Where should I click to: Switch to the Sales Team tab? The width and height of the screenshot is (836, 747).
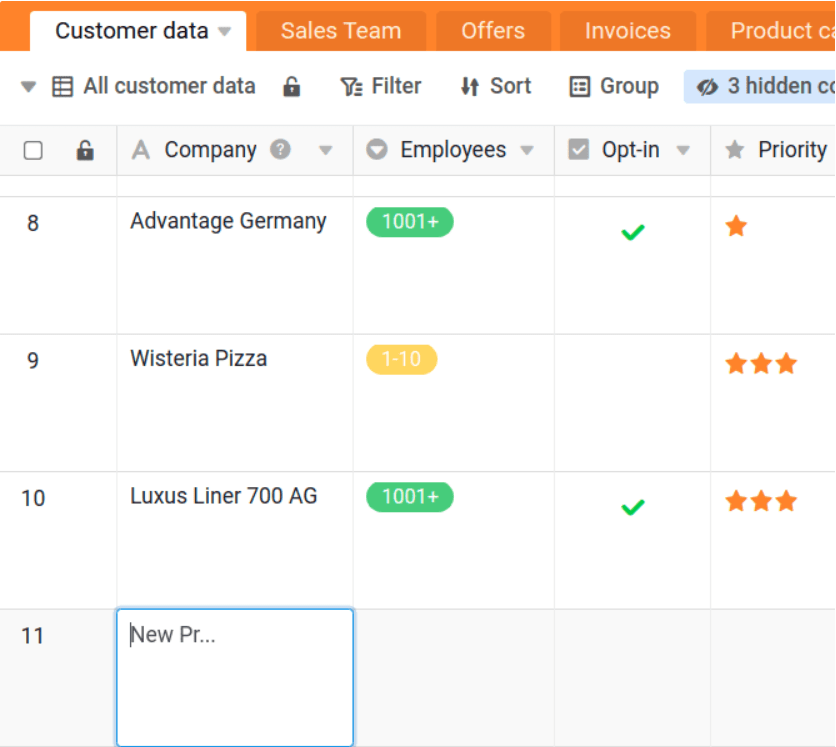pyautogui.click(x=340, y=31)
